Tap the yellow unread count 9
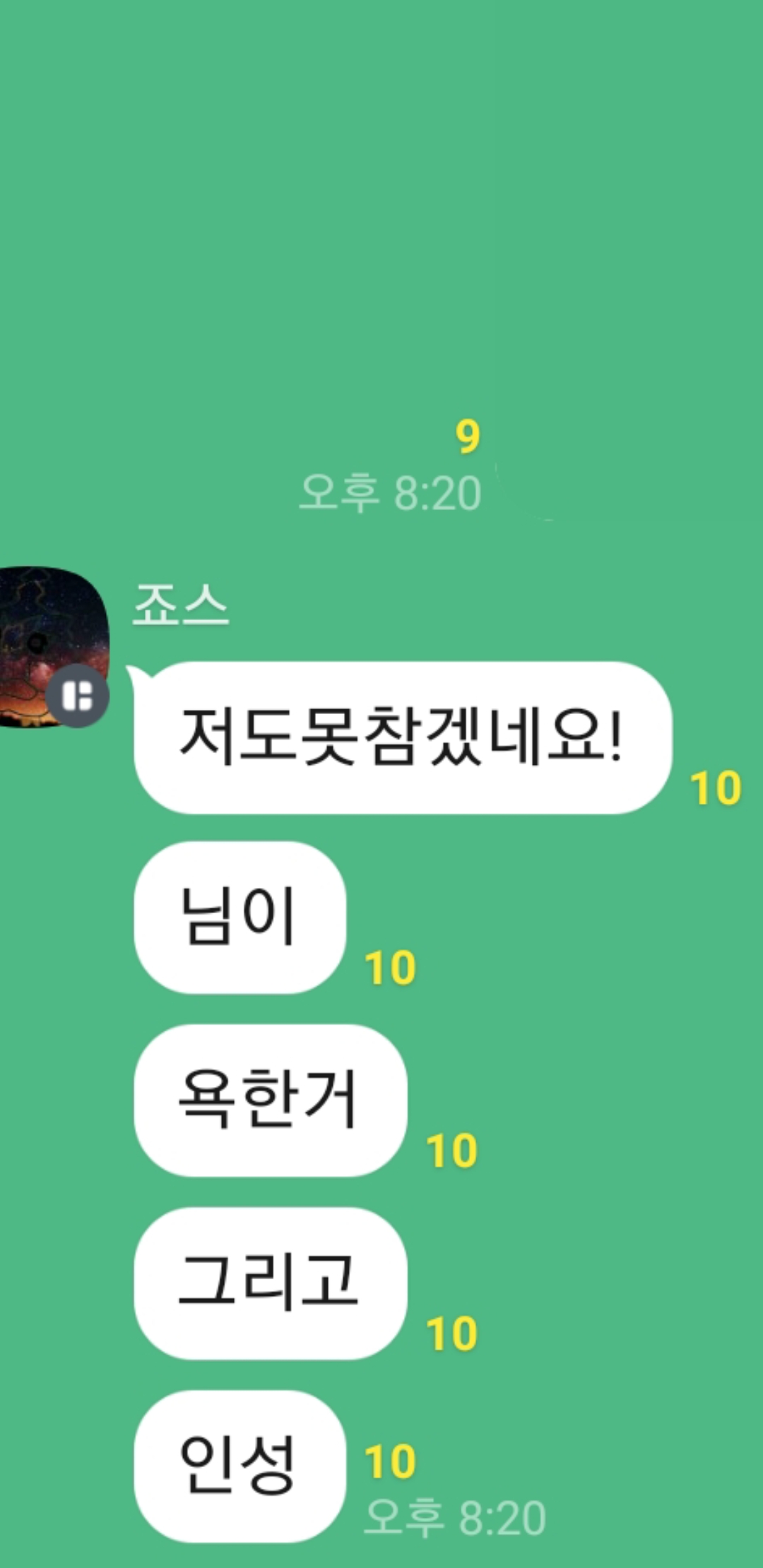This screenshot has height=1568, width=763. tap(468, 436)
